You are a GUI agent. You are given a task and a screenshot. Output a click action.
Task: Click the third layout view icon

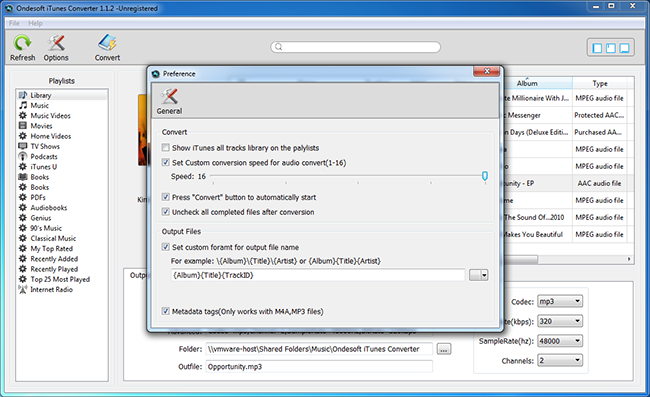coord(624,48)
